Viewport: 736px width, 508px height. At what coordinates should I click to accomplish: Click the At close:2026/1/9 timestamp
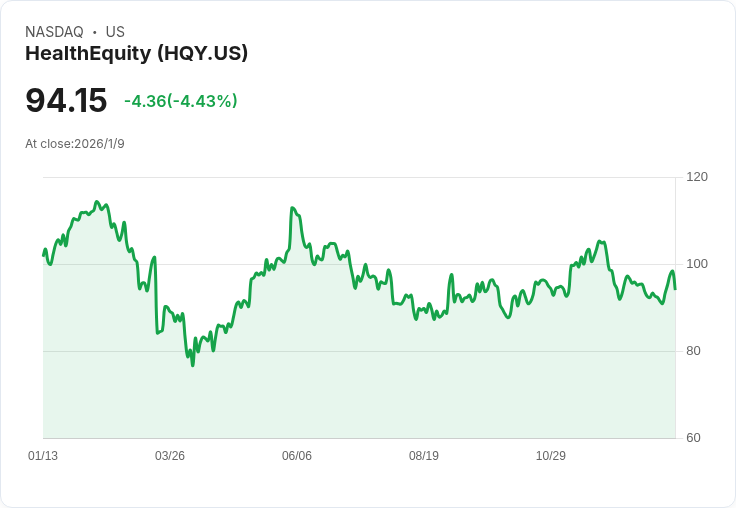point(75,144)
